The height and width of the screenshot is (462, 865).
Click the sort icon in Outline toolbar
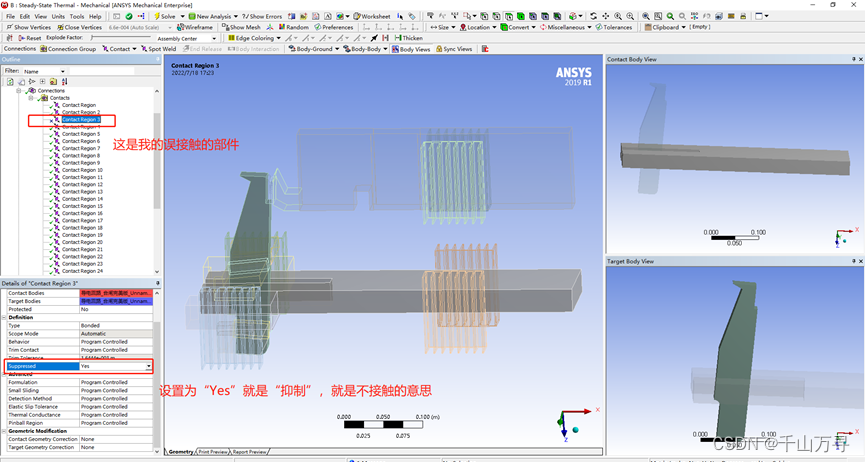tap(65, 81)
